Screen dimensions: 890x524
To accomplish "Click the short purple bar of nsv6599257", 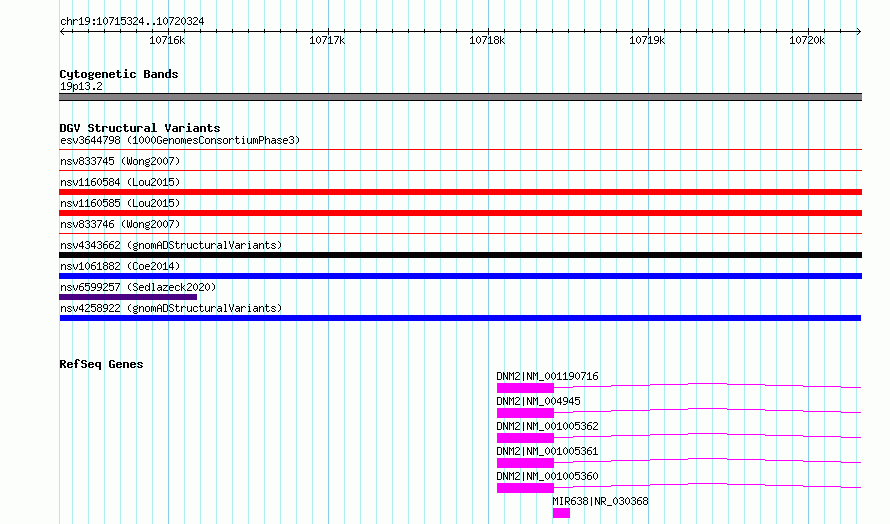I will click(x=128, y=297).
